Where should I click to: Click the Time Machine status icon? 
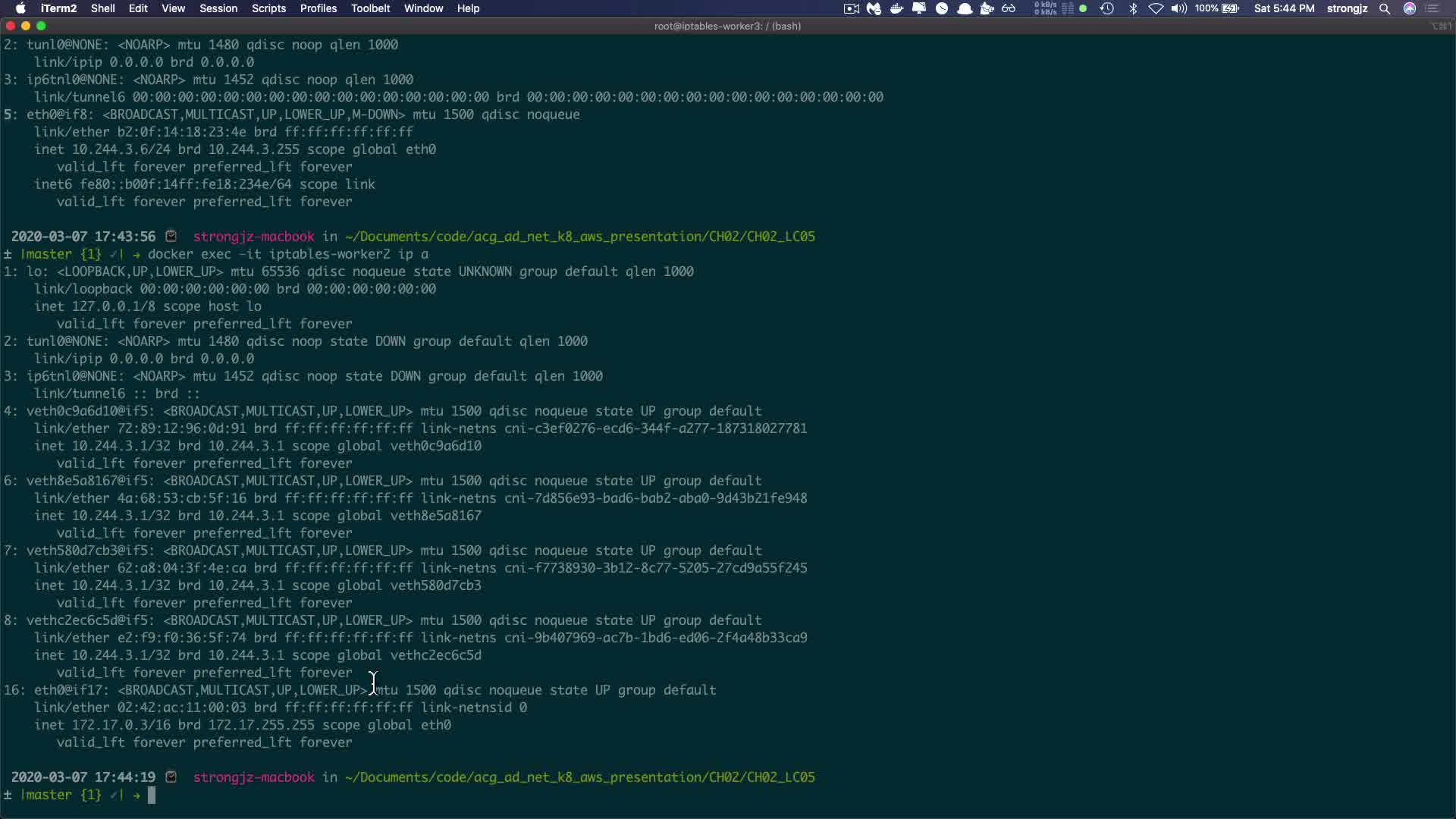(x=1106, y=8)
